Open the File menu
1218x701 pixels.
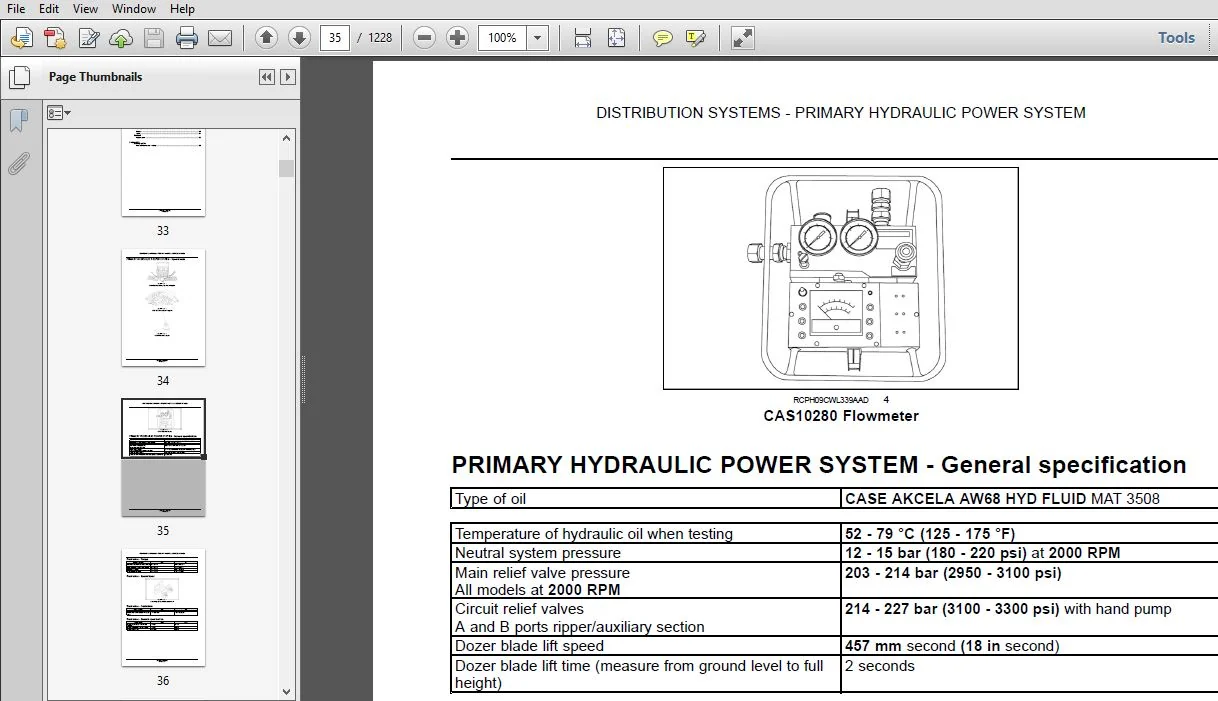[16, 9]
